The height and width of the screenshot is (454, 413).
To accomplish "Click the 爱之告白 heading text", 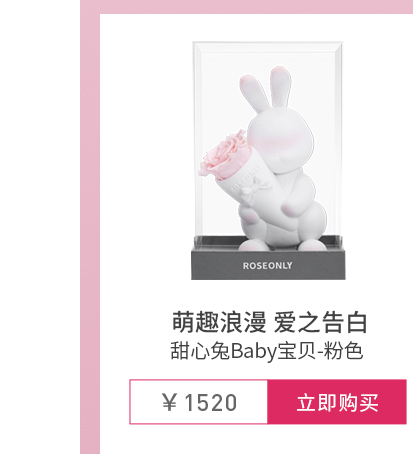I will click(x=321, y=322).
